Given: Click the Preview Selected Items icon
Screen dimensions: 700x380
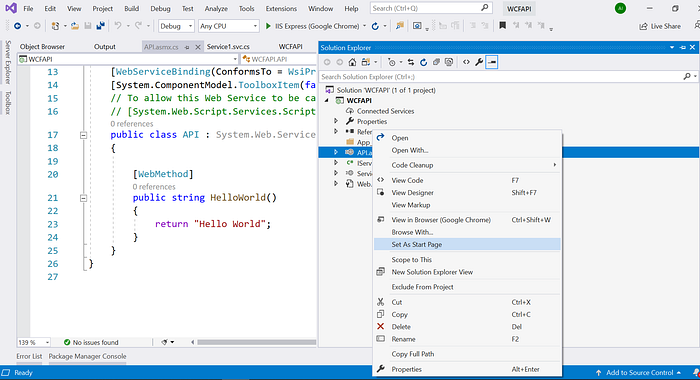Looking at the screenshot, I should 492,62.
